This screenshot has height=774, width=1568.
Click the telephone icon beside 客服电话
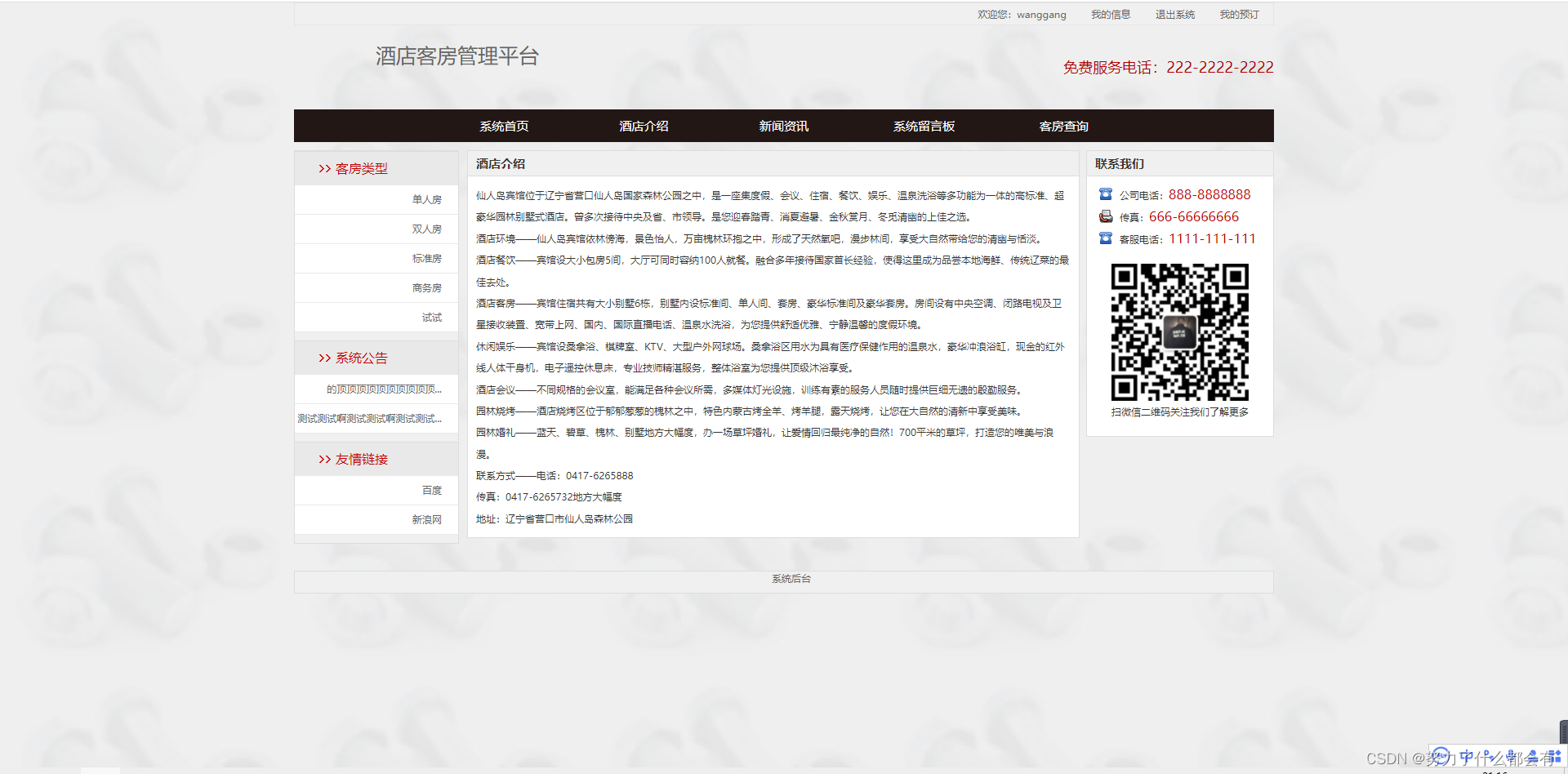(1106, 238)
